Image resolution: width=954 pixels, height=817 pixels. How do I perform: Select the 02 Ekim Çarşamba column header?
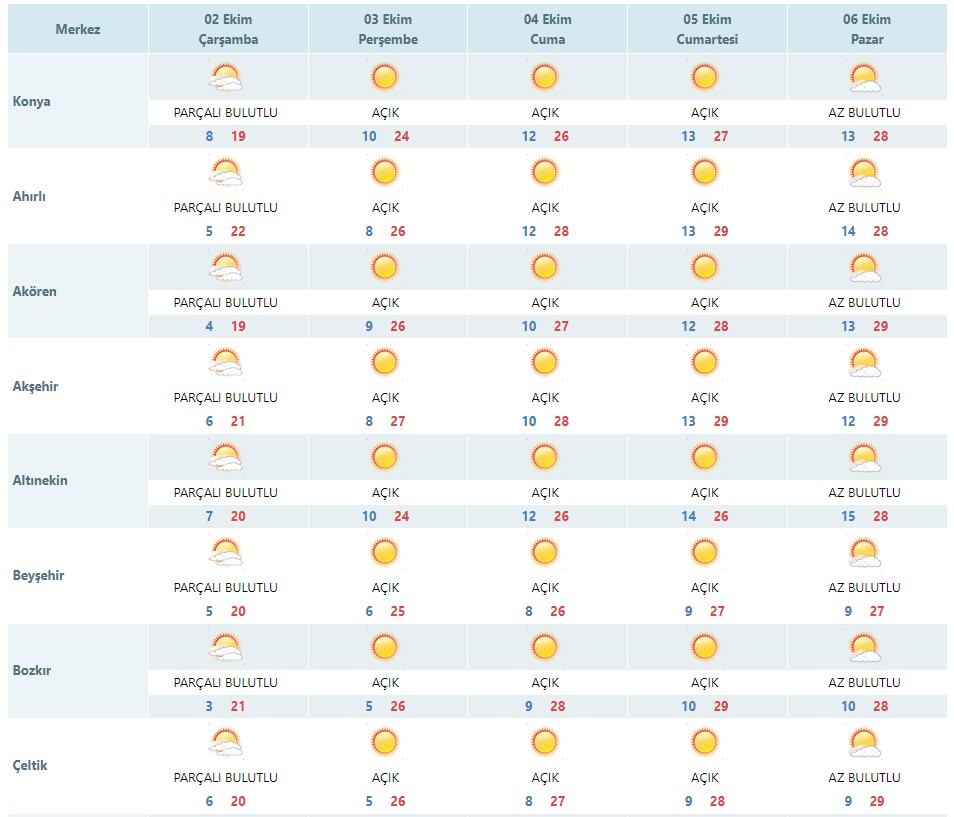point(228,29)
